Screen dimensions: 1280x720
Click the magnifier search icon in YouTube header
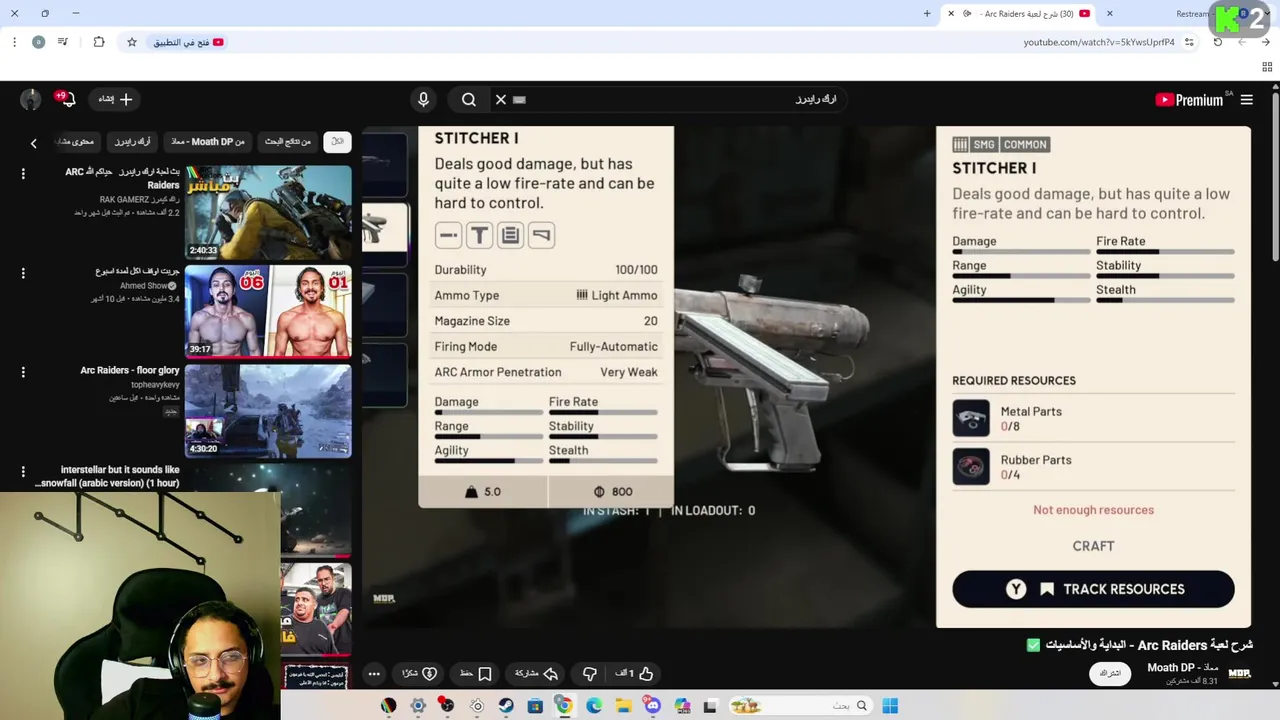[469, 99]
